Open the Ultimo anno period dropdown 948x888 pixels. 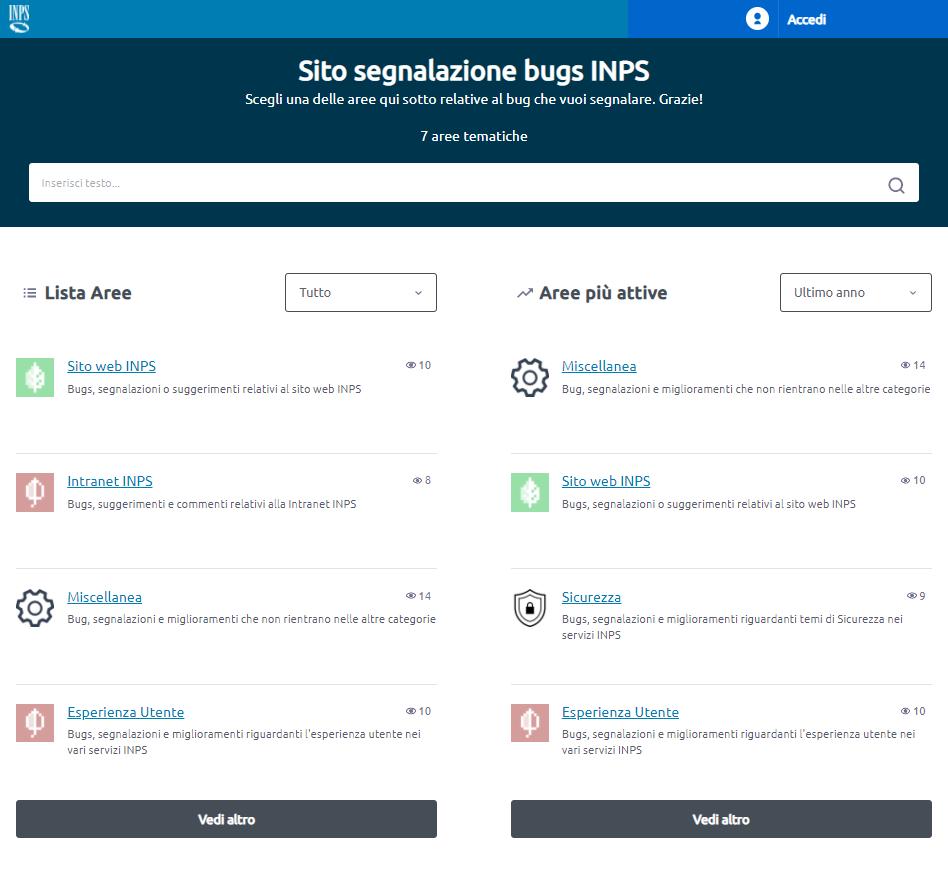(x=855, y=293)
